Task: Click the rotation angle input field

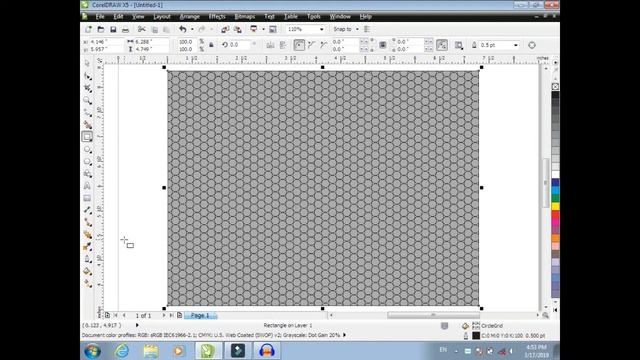Action: [240, 45]
